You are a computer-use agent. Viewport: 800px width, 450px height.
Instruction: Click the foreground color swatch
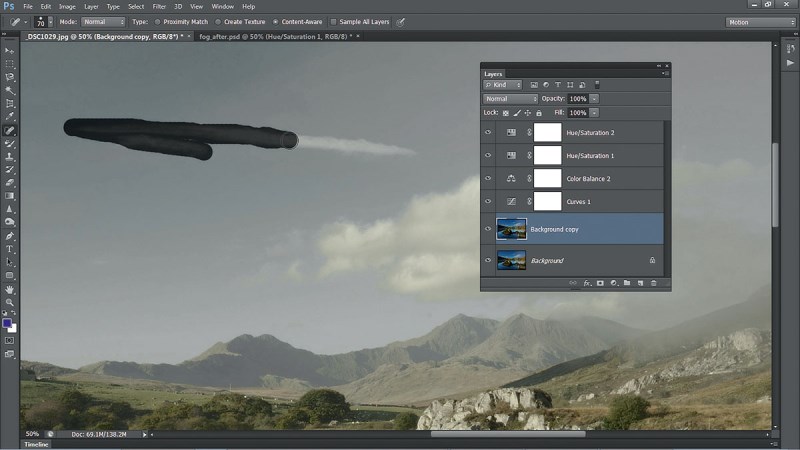(7, 323)
